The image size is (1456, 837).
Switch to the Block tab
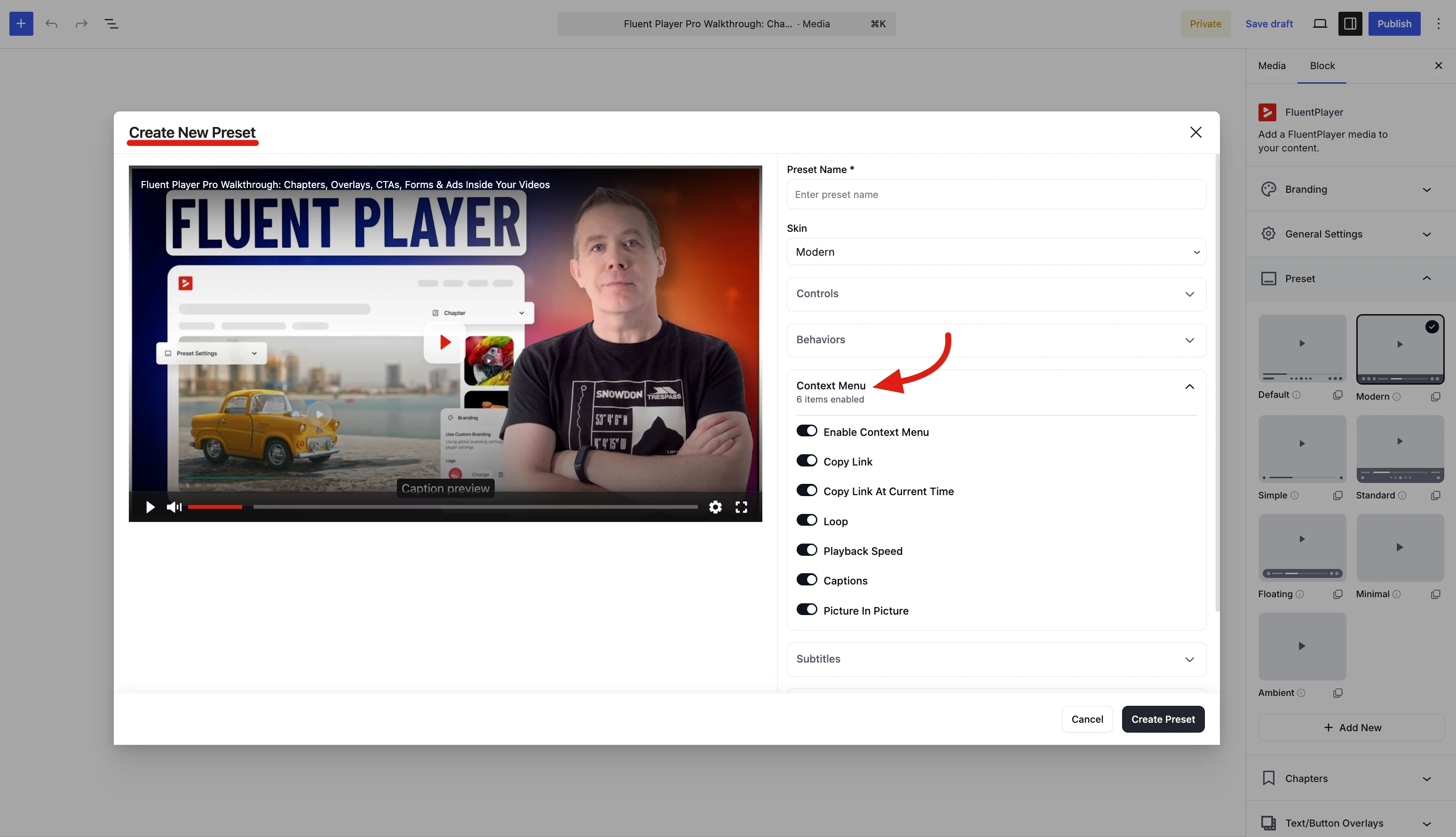(1322, 65)
